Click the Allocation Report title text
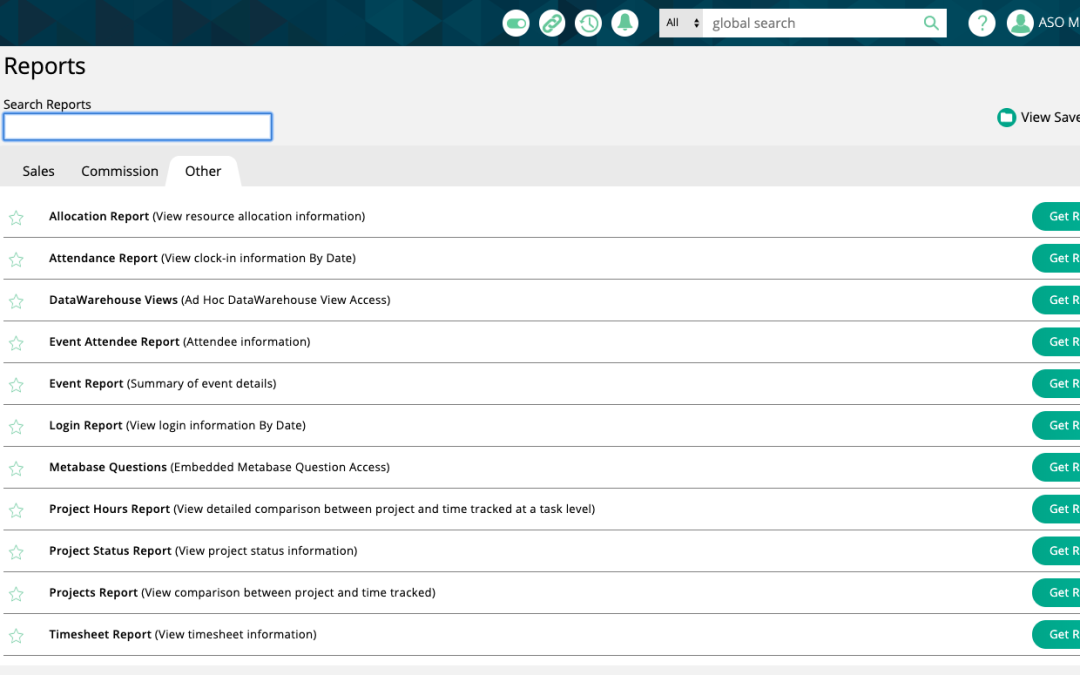The image size is (1080, 675). point(99,216)
